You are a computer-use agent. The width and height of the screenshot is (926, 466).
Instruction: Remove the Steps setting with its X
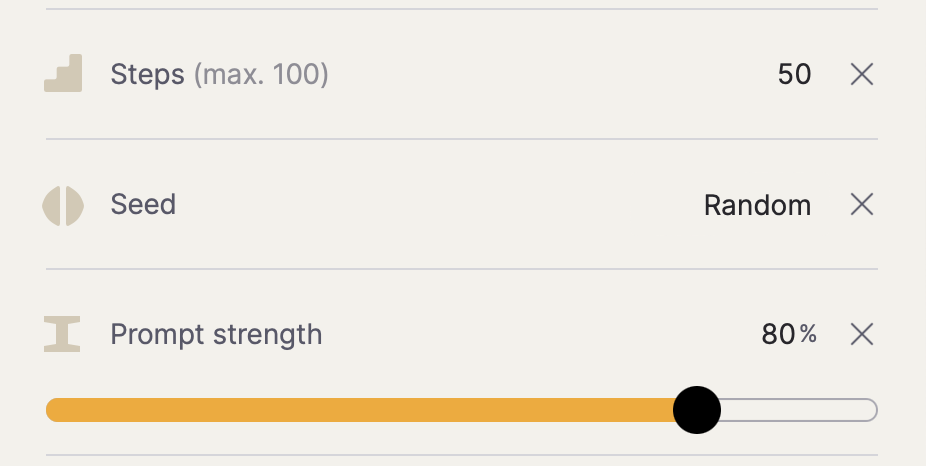click(x=861, y=75)
